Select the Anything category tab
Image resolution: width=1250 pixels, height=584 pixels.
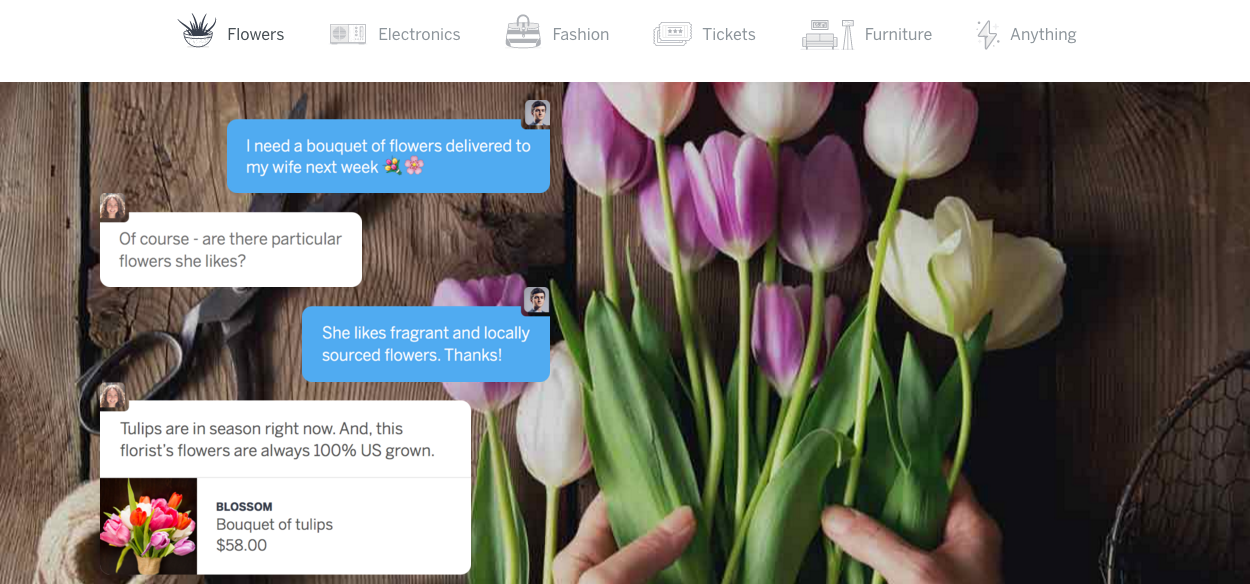point(1026,34)
